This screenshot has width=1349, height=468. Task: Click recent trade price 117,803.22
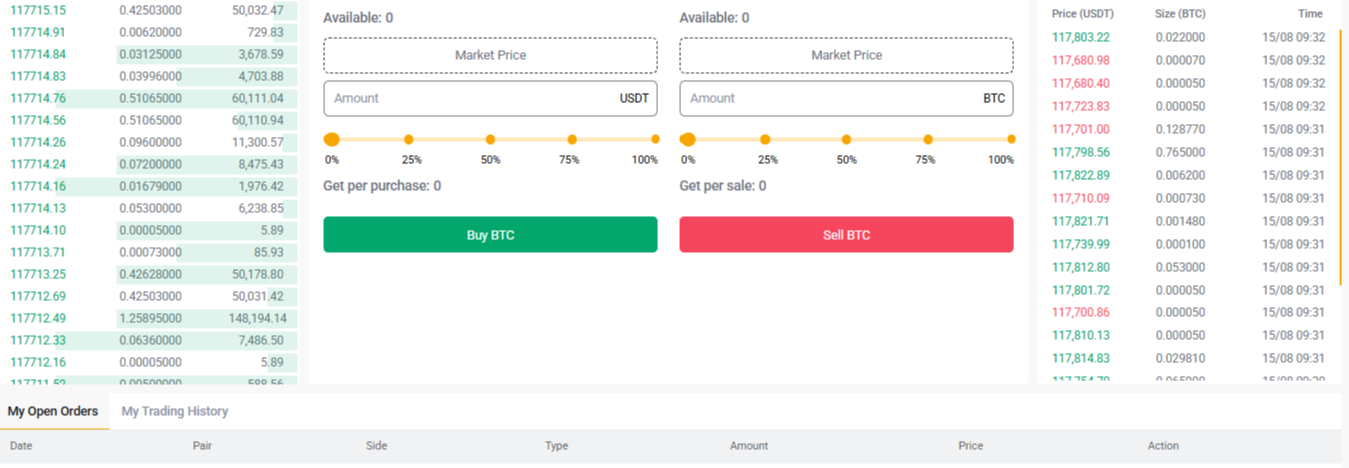tap(1081, 37)
